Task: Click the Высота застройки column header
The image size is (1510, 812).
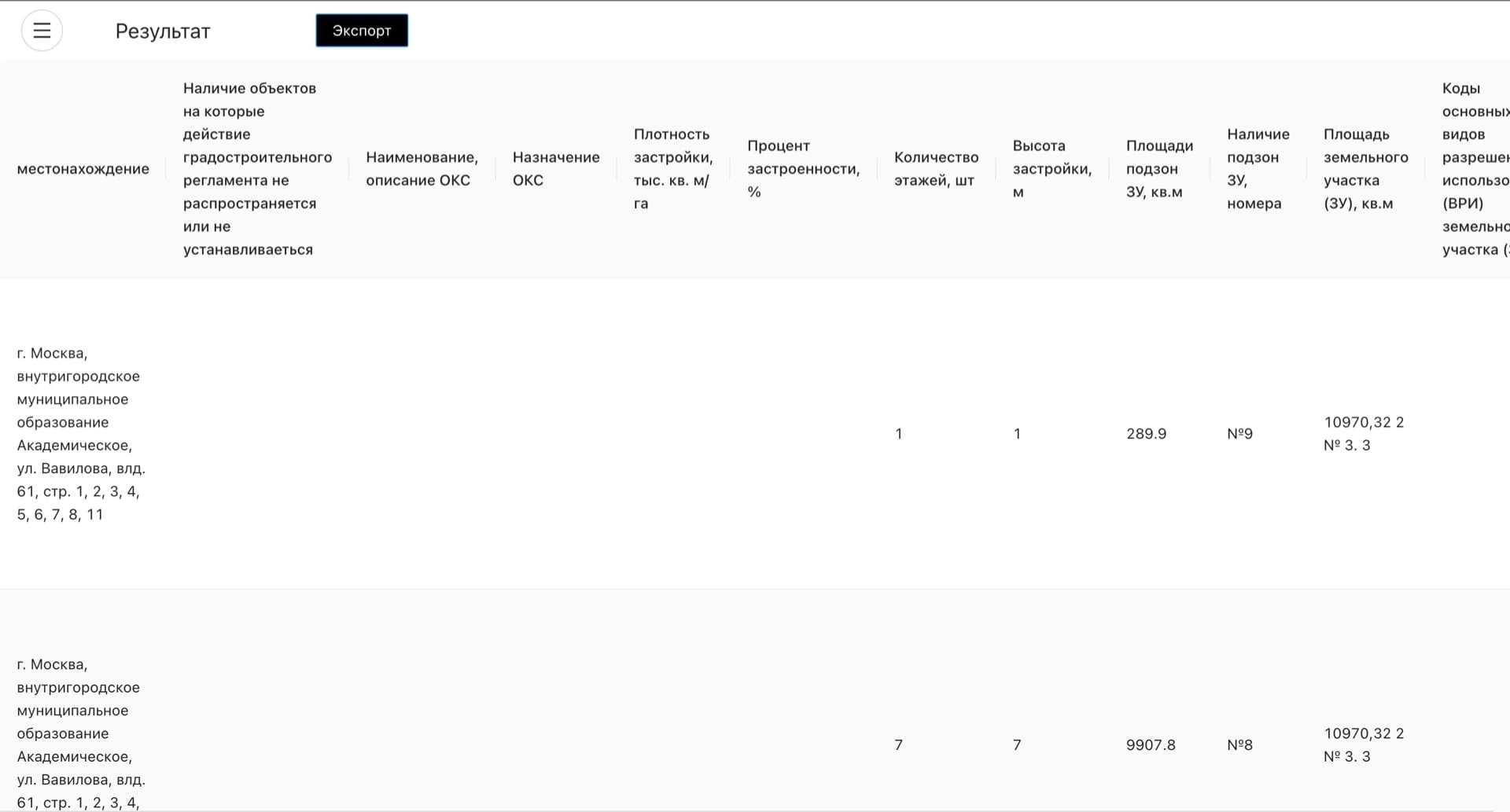Action: (x=1051, y=169)
